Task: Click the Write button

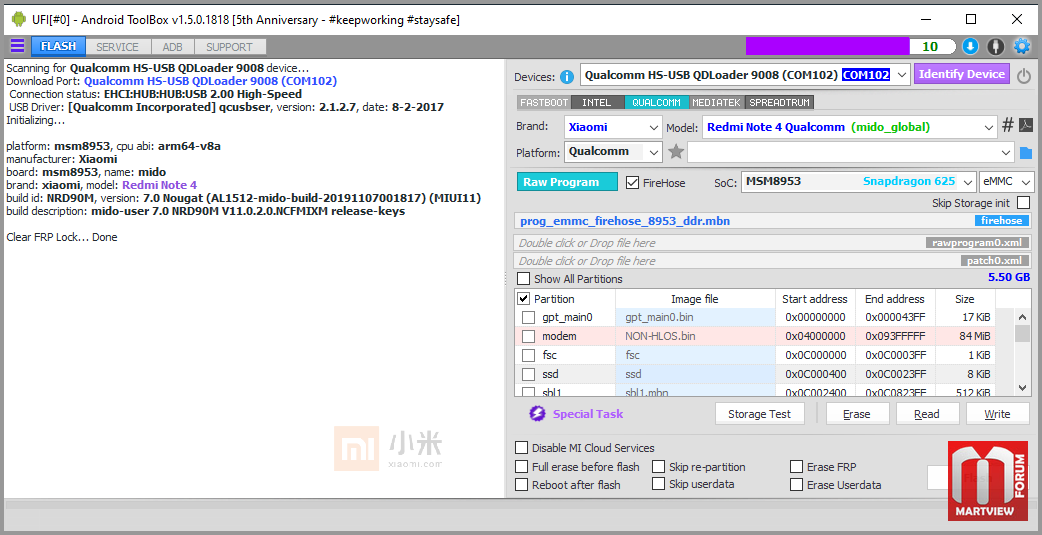Action: pyautogui.click(x=997, y=414)
